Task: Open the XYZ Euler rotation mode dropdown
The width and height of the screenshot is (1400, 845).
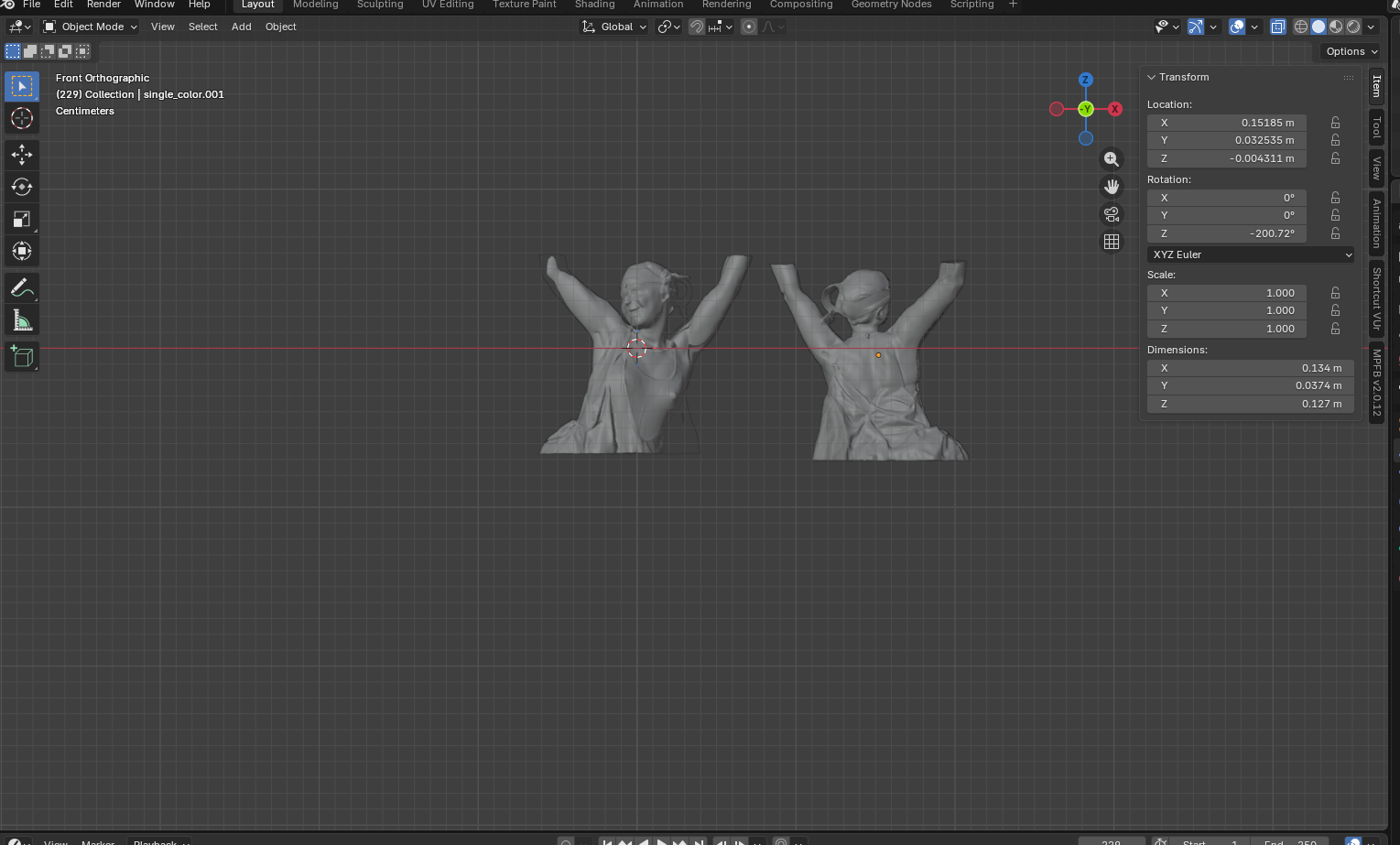Action: coord(1251,255)
